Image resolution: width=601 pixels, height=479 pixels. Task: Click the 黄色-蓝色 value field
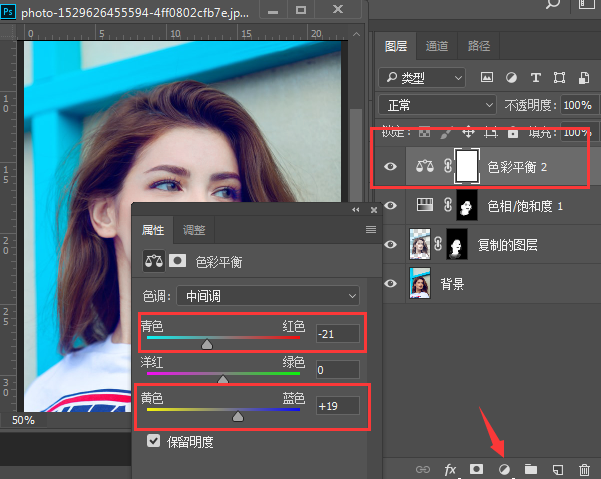336,406
